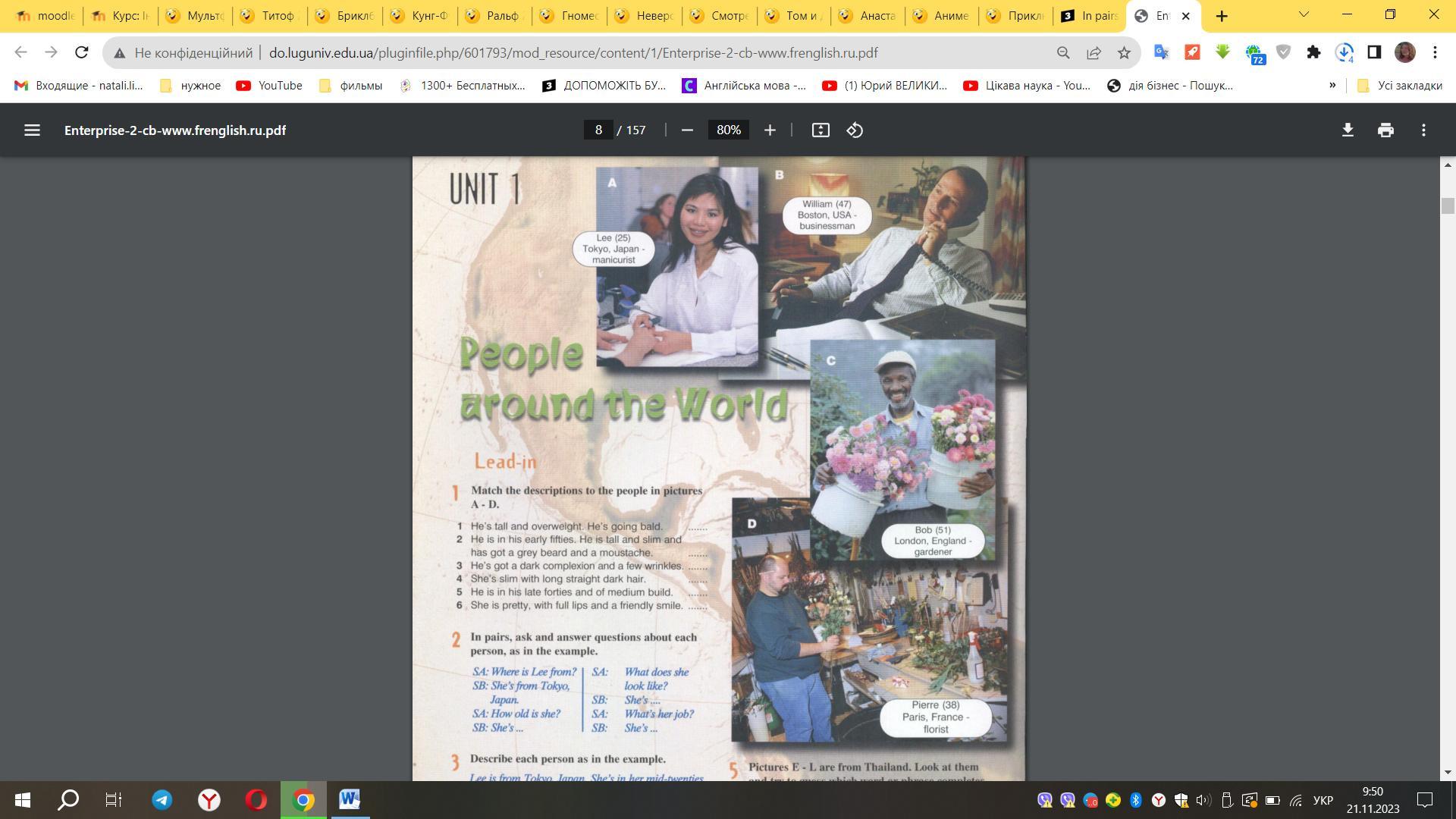Open the 1300+ Бесплатных bookmark
This screenshot has height=819, width=1456.
pyautogui.click(x=463, y=86)
